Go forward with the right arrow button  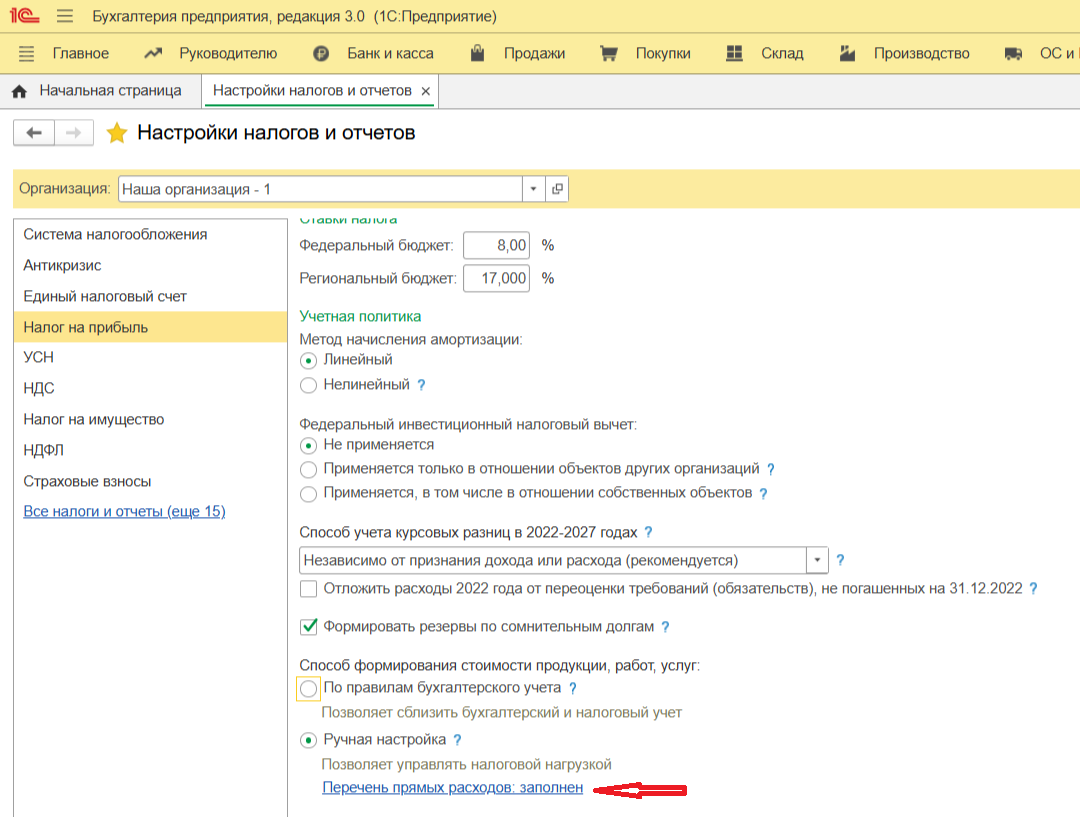tap(74, 132)
